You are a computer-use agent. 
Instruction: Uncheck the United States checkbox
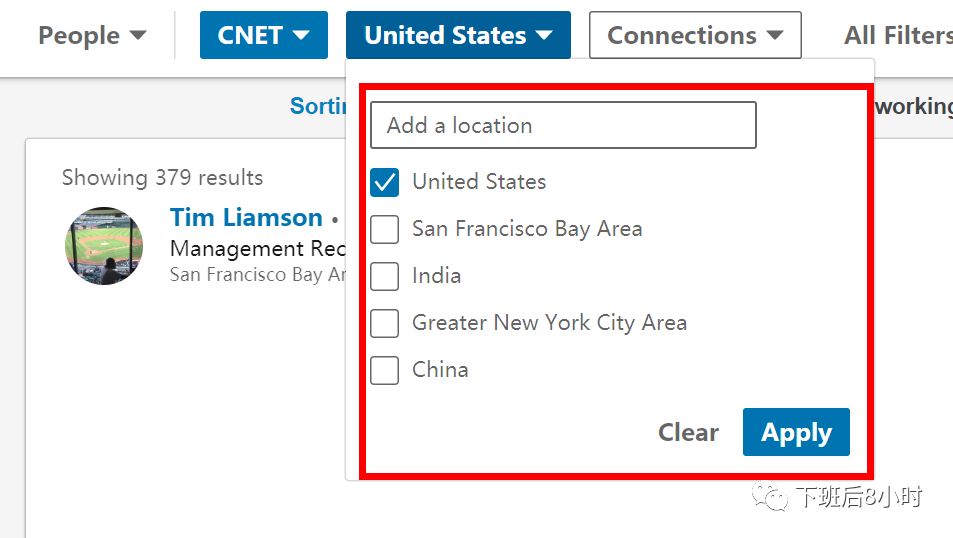point(385,182)
